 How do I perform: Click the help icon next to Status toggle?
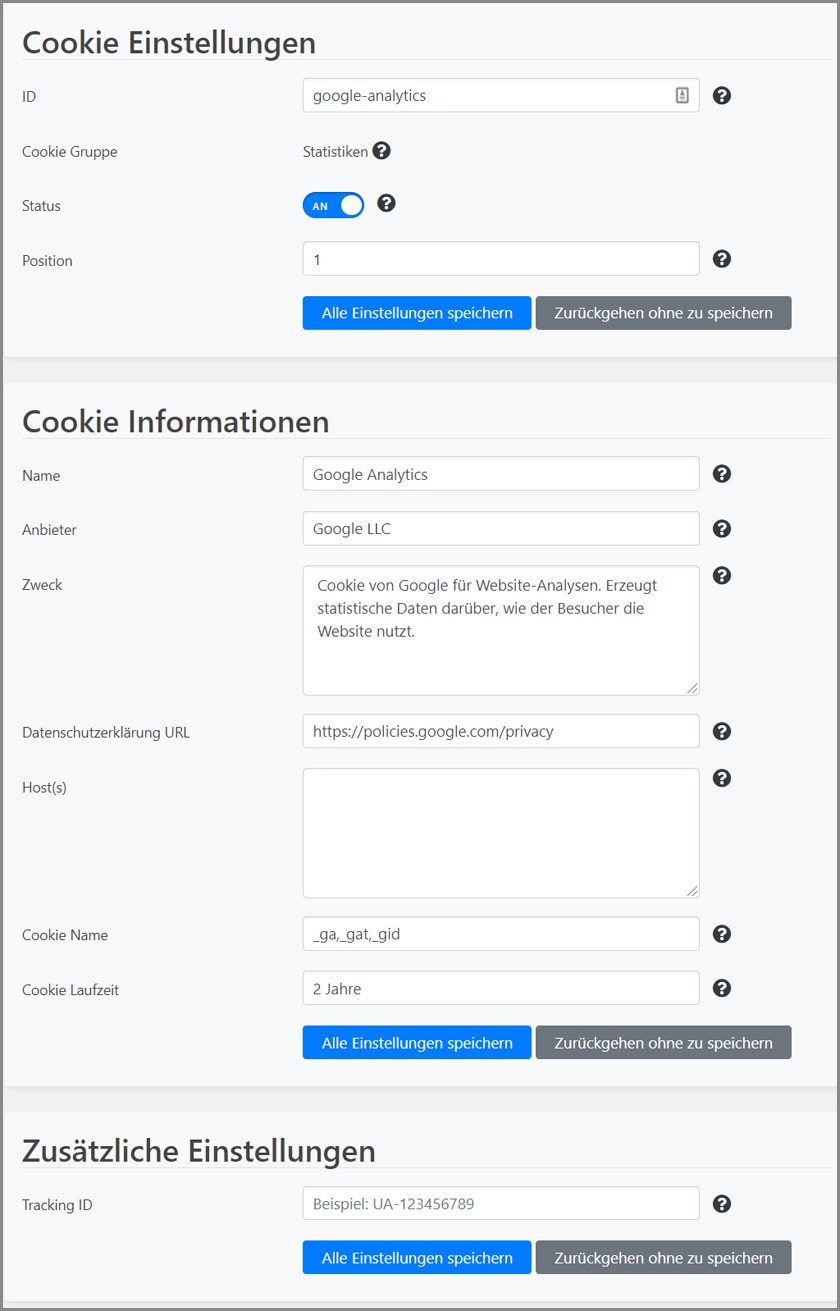[x=386, y=204]
